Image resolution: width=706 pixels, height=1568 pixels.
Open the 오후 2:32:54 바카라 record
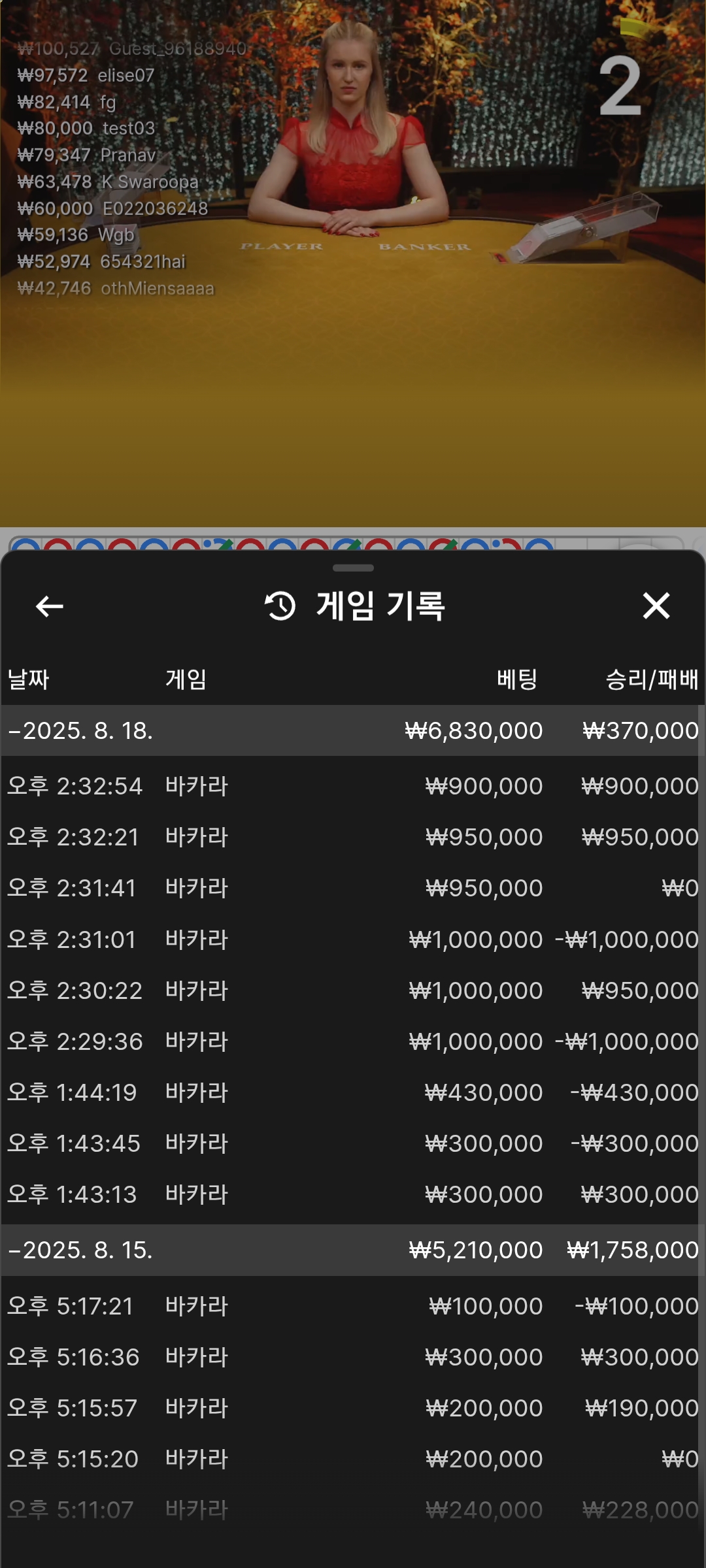click(353, 785)
